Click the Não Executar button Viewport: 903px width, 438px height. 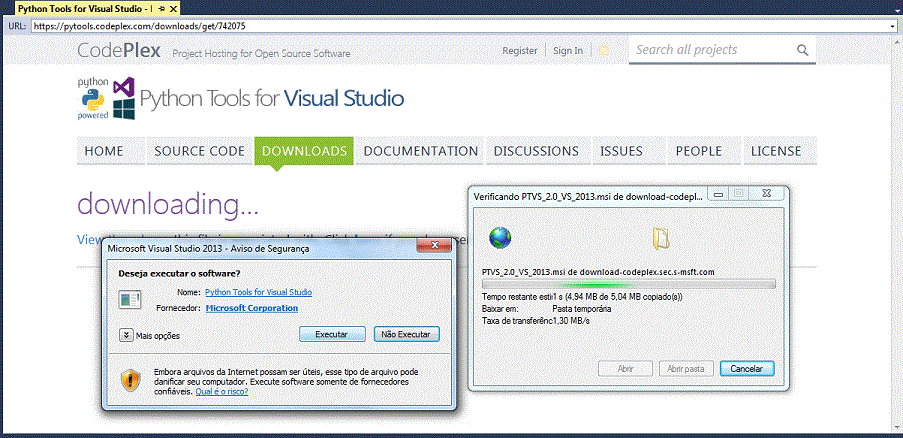point(407,334)
